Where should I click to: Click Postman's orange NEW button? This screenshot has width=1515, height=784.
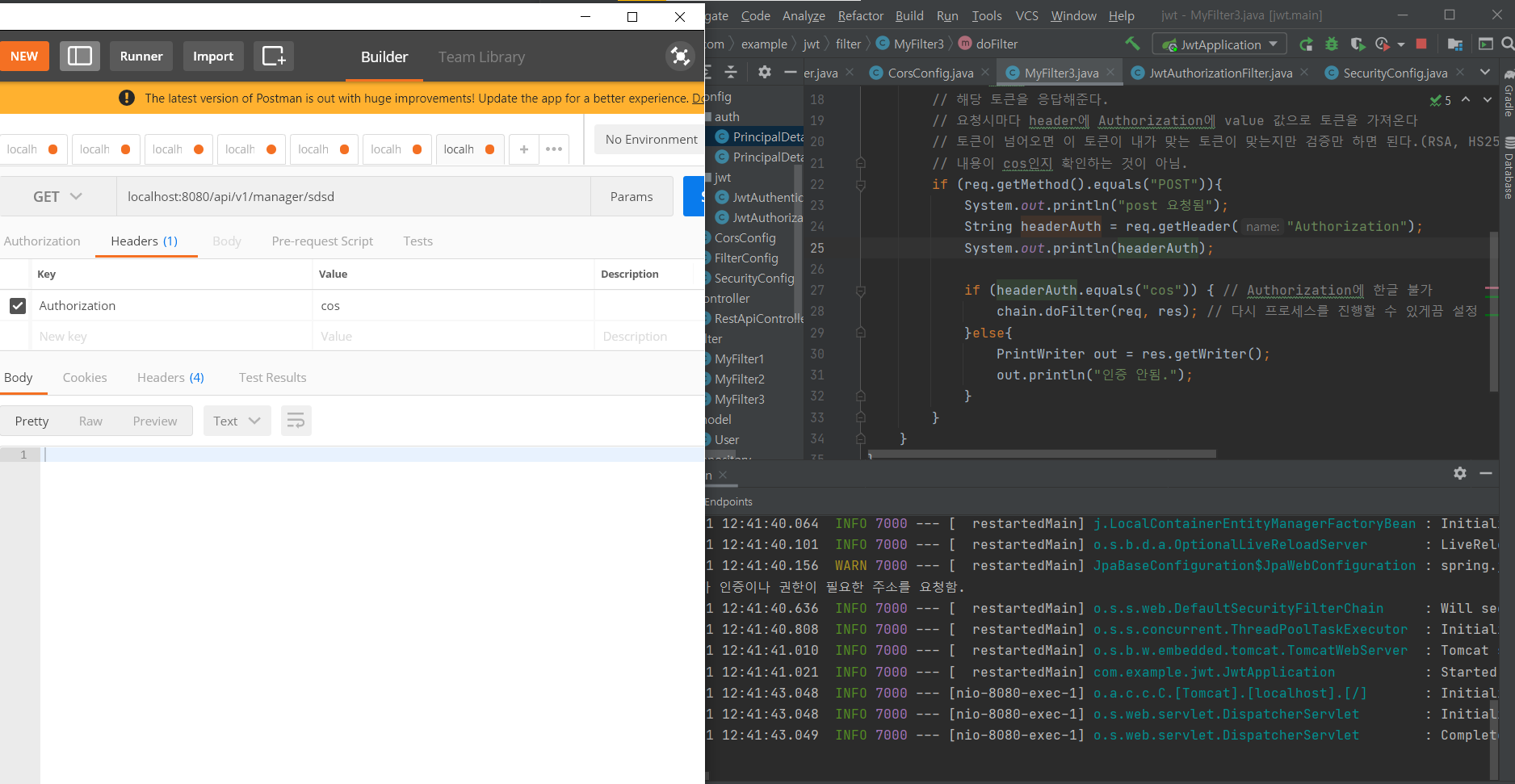(x=24, y=57)
